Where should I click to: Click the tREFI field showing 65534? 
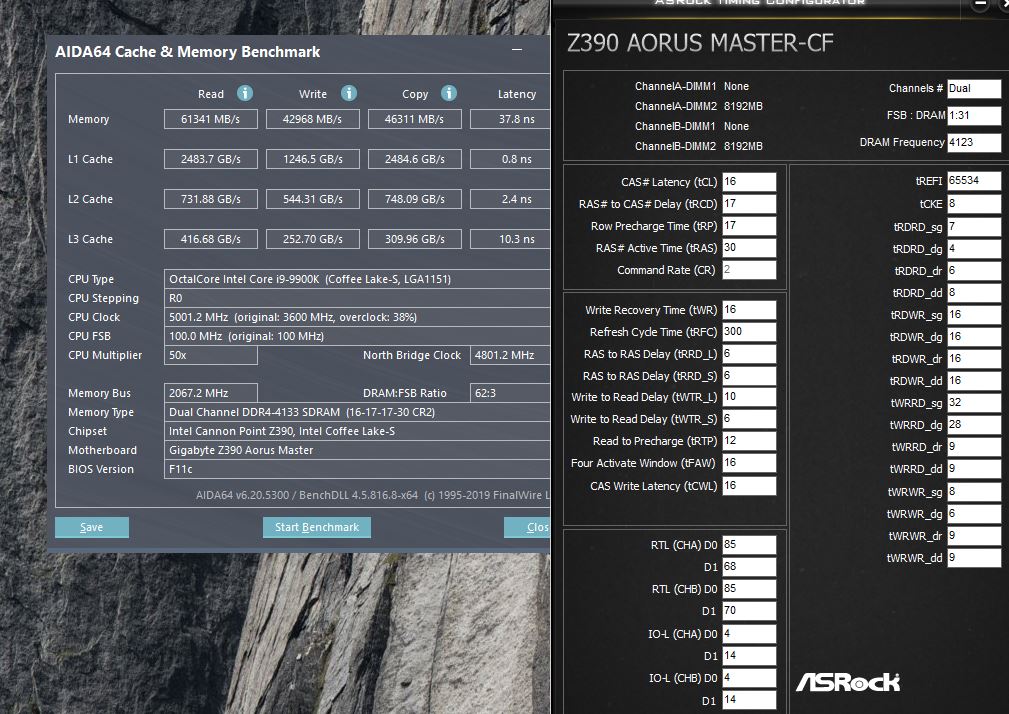click(974, 181)
